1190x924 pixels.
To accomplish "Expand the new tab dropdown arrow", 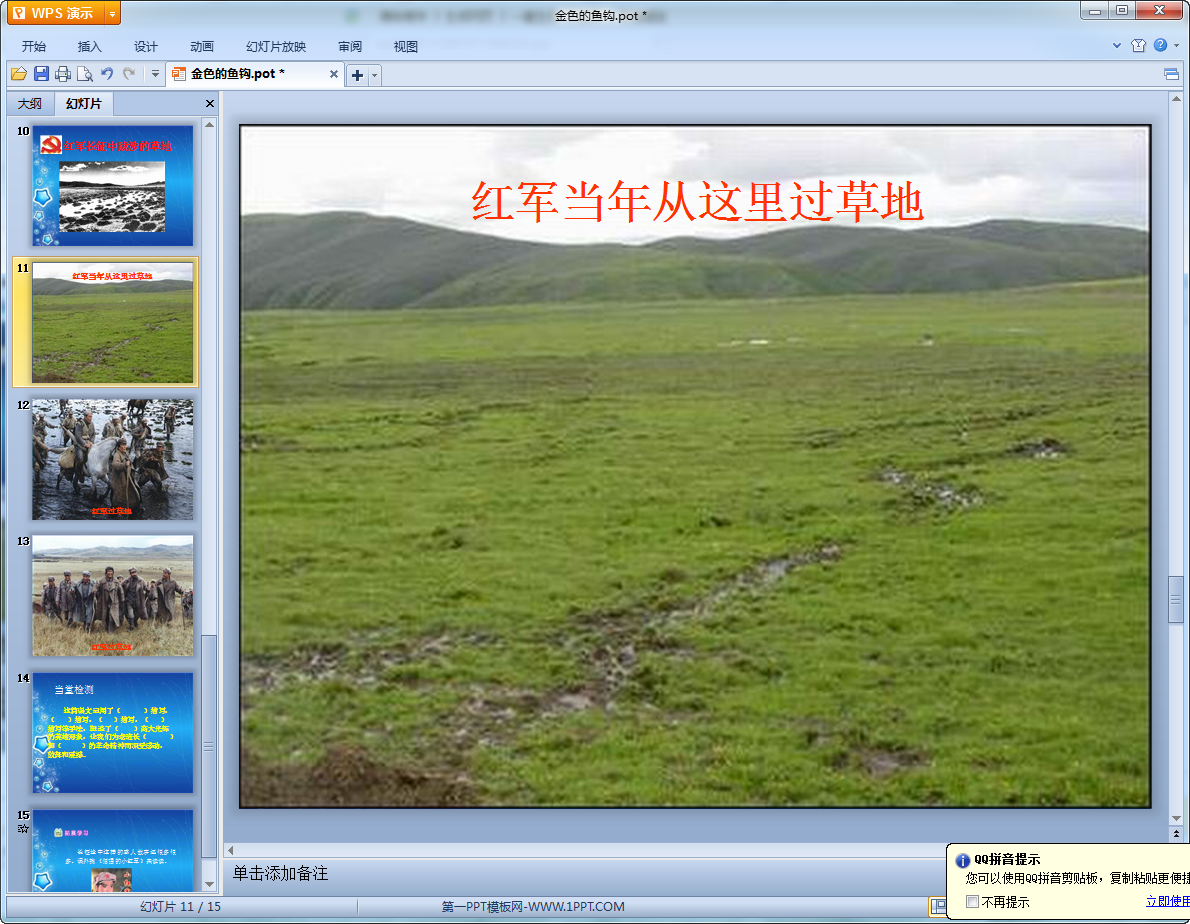I will click(x=374, y=75).
